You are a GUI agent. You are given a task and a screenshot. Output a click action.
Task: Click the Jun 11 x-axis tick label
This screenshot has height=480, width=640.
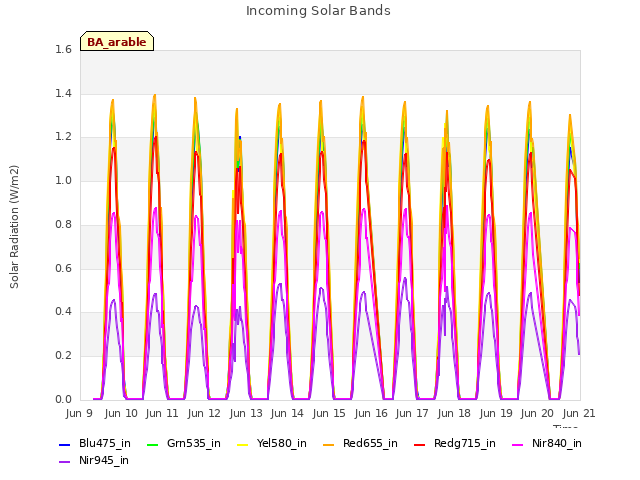click(162, 413)
